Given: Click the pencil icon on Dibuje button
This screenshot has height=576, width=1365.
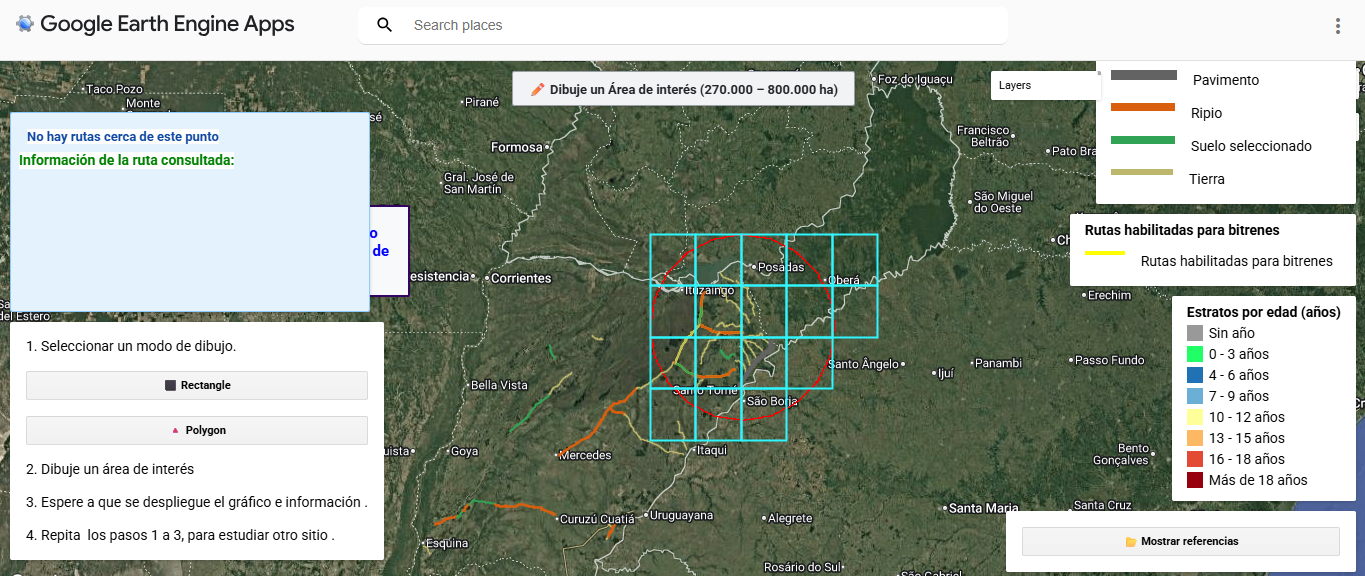Looking at the screenshot, I should click(537, 89).
